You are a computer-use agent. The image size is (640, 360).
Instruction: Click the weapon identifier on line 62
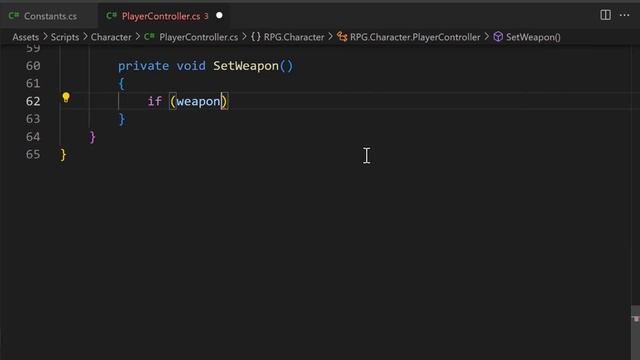click(x=198, y=102)
